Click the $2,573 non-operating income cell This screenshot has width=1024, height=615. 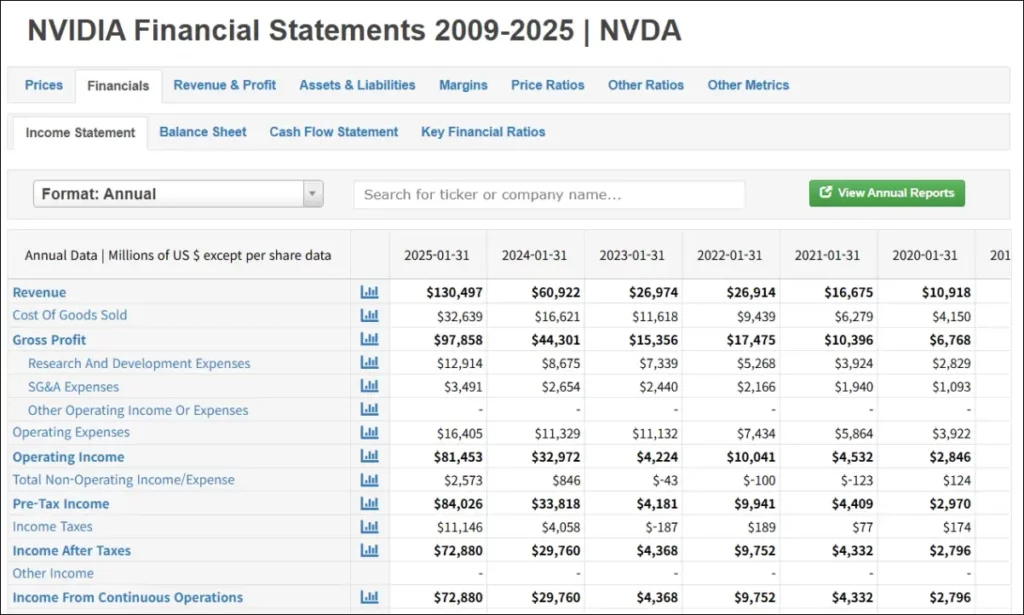(x=463, y=481)
